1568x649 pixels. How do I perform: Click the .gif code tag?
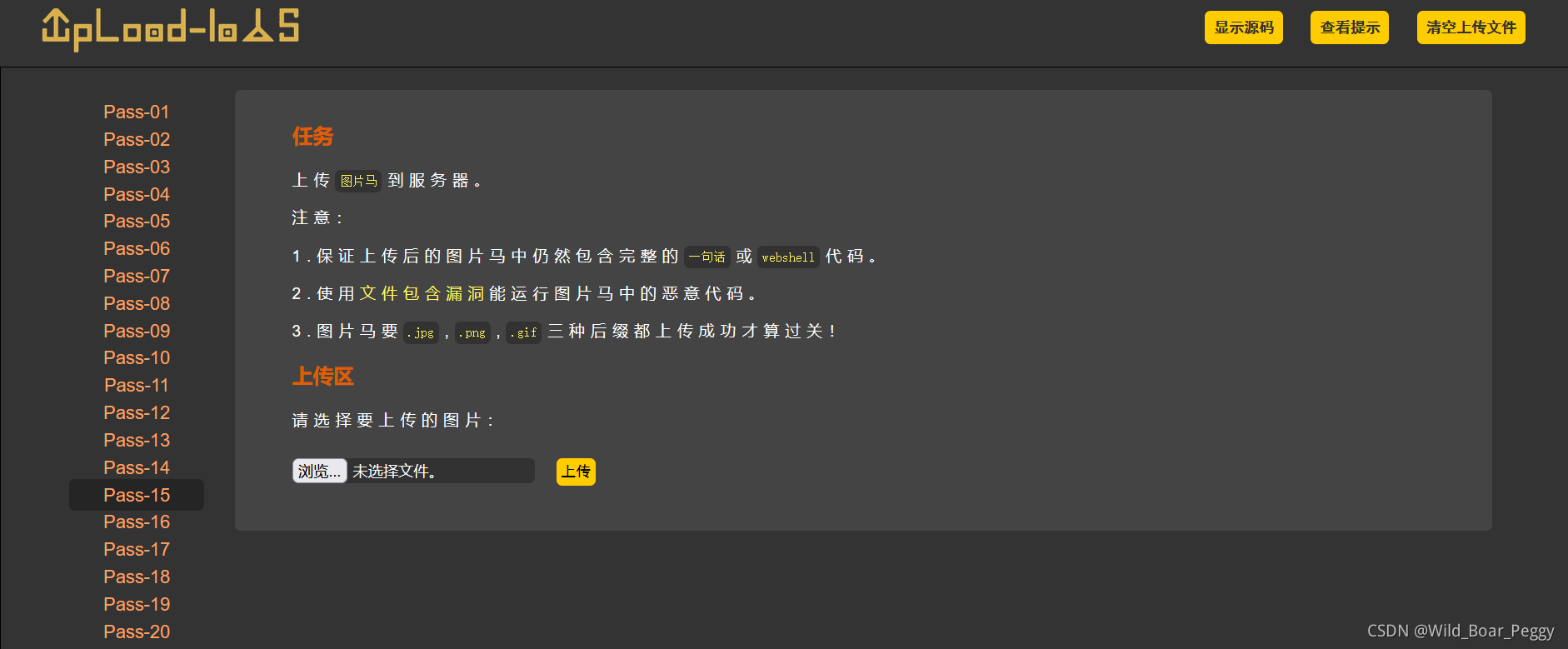(524, 332)
